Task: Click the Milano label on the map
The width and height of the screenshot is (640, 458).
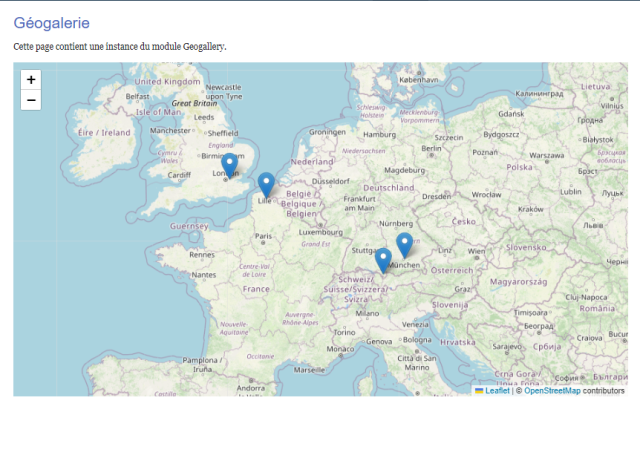Action: point(367,313)
